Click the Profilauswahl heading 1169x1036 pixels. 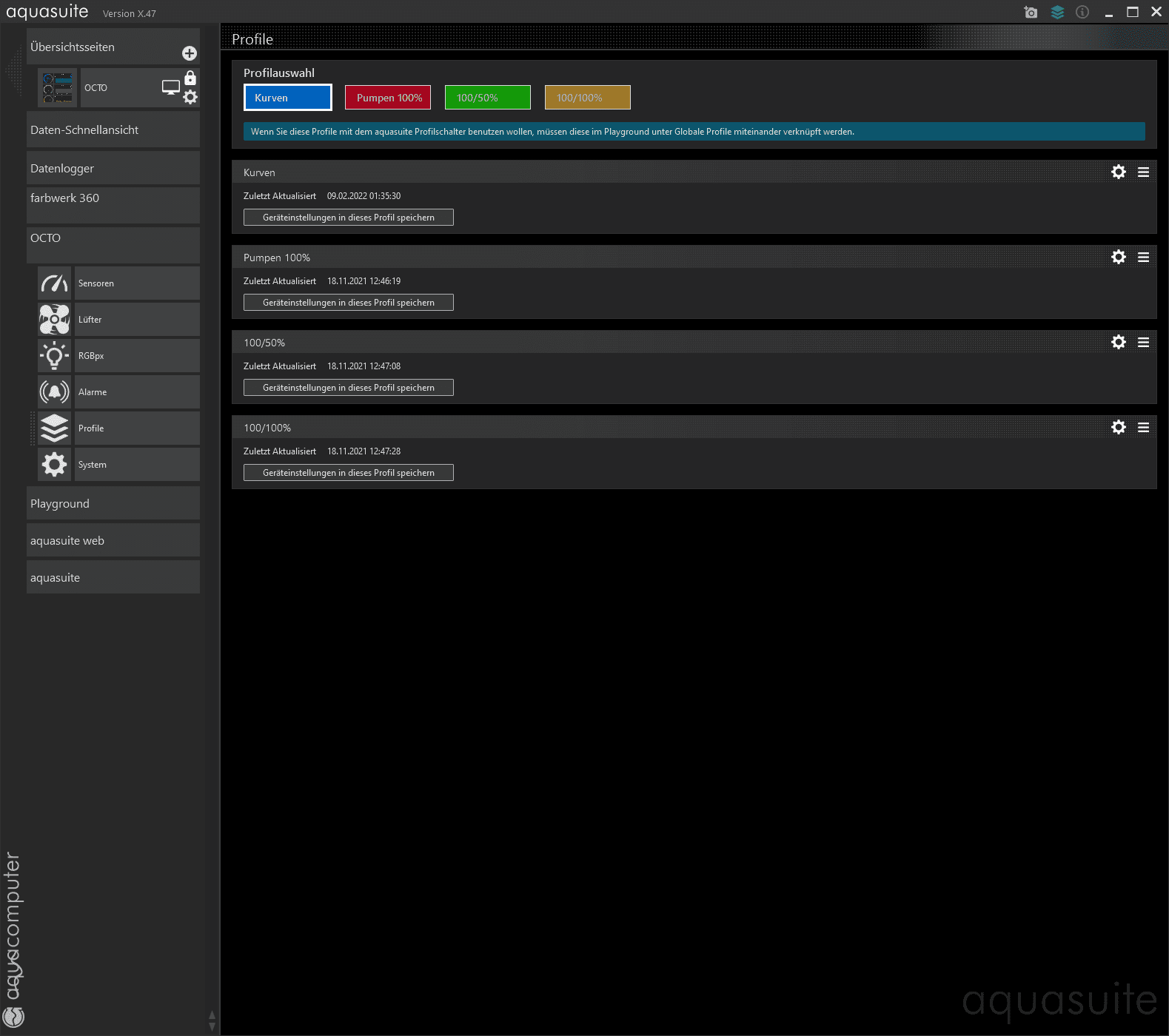tap(279, 73)
